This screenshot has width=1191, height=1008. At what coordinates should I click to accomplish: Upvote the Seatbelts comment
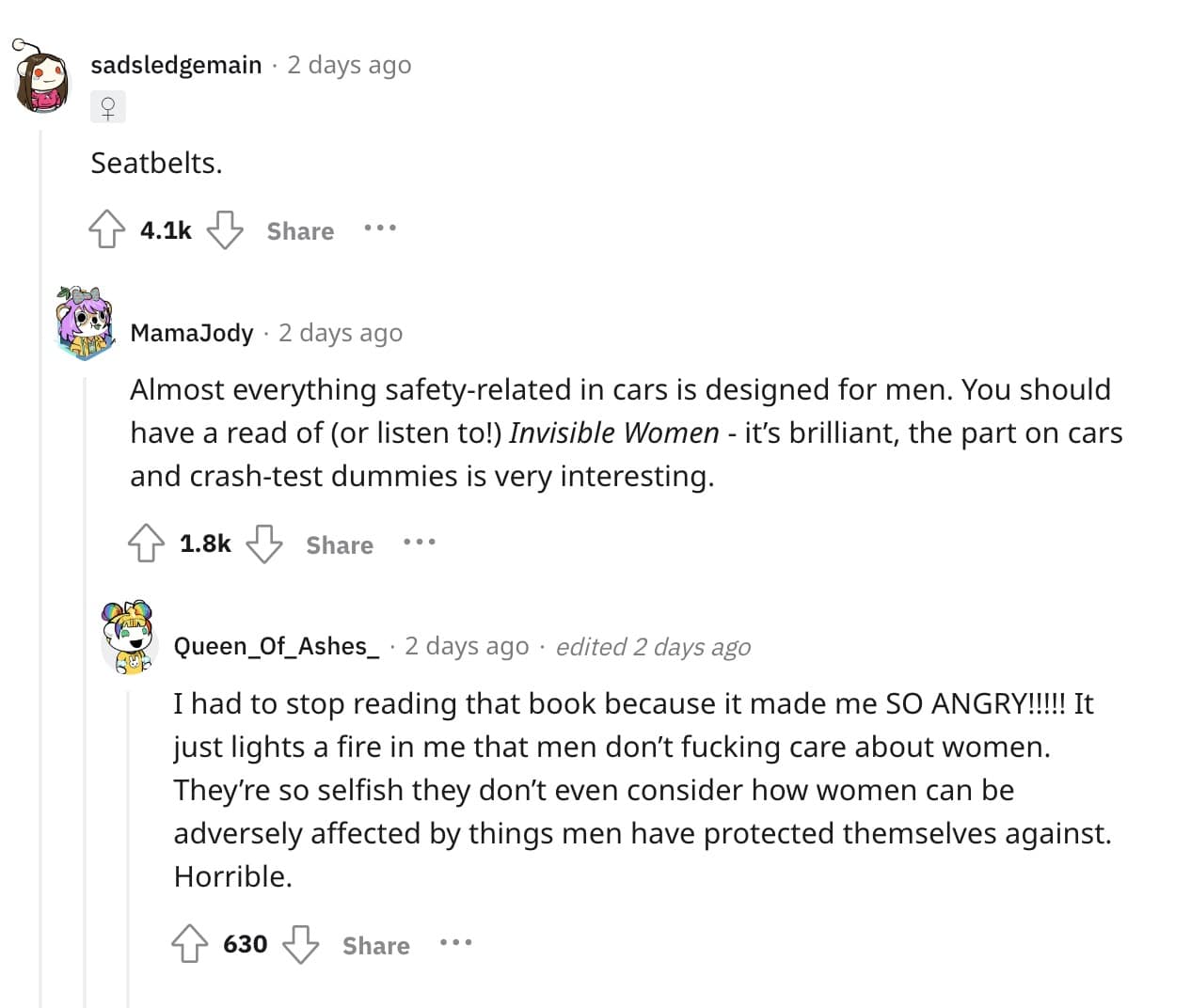pos(106,228)
